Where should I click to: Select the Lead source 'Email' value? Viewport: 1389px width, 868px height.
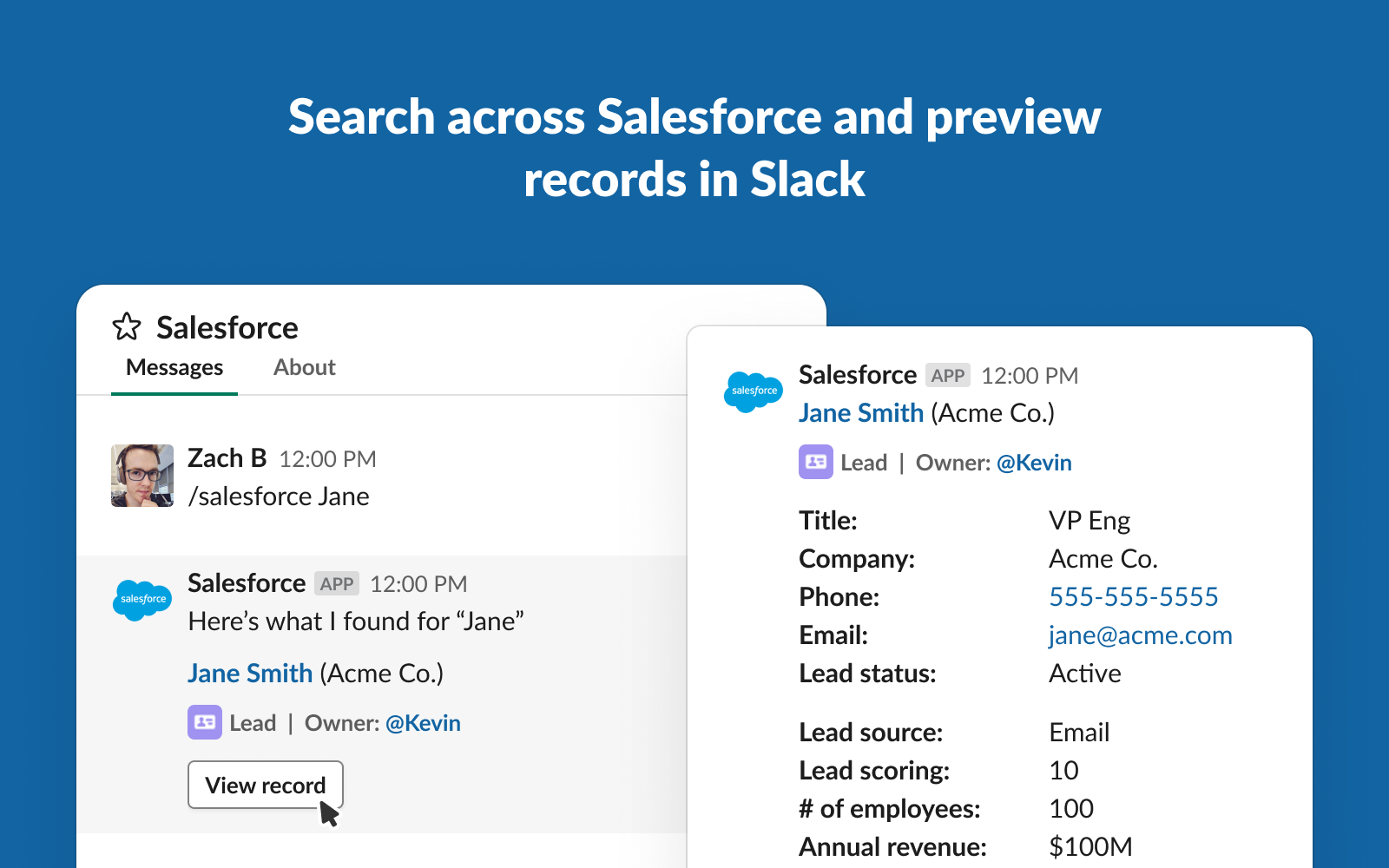[x=1080, y=733]
